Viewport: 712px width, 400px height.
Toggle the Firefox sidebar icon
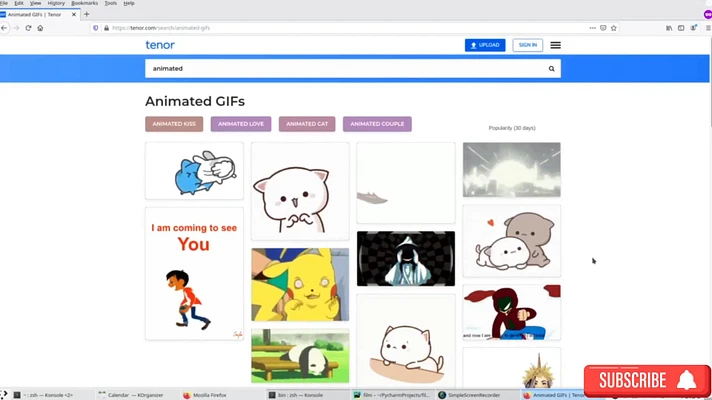pos(681,28)
